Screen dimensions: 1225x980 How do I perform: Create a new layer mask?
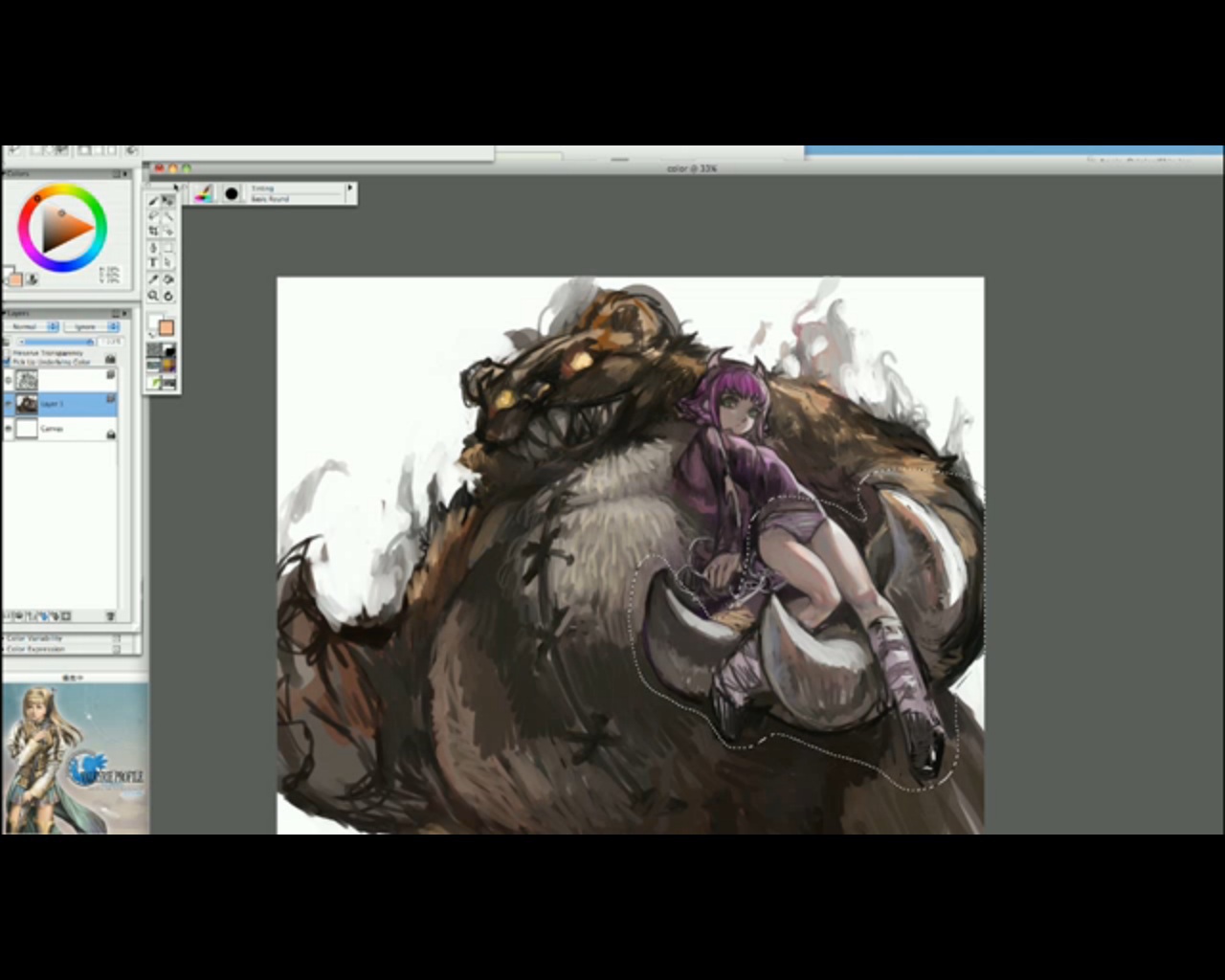coord(66,615)
